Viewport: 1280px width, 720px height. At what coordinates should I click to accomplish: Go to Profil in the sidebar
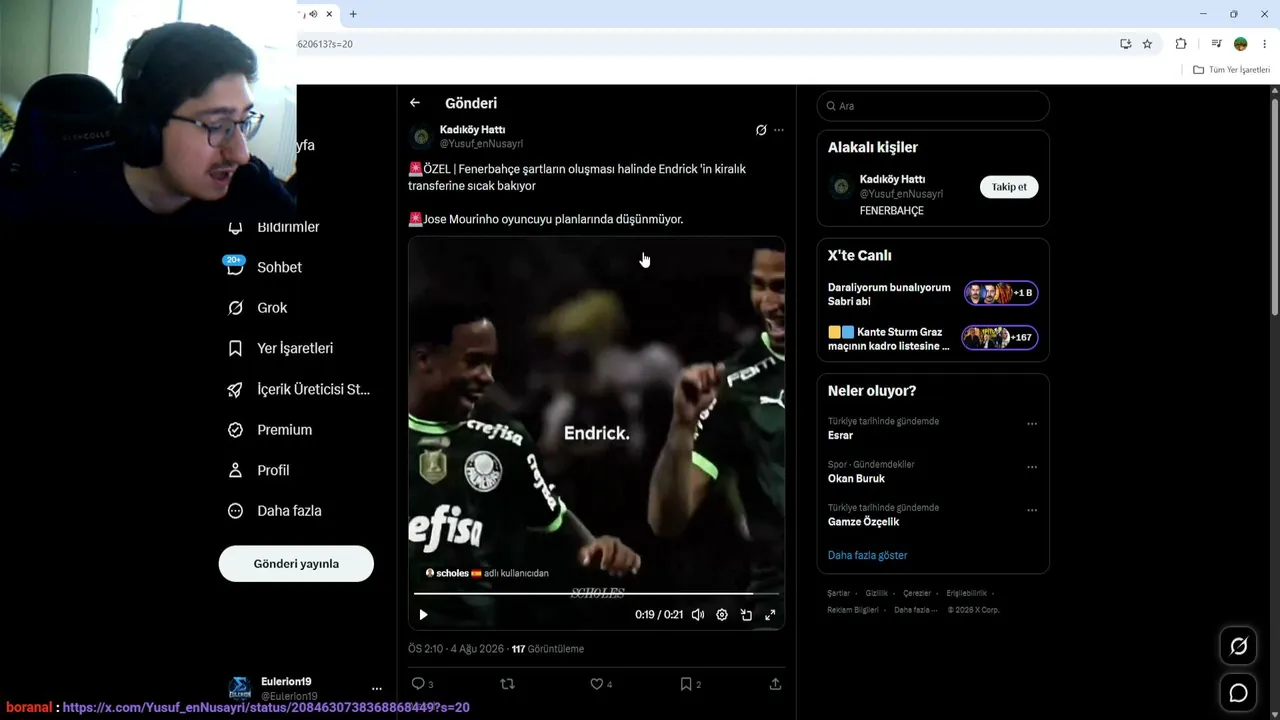pos(258,470)
